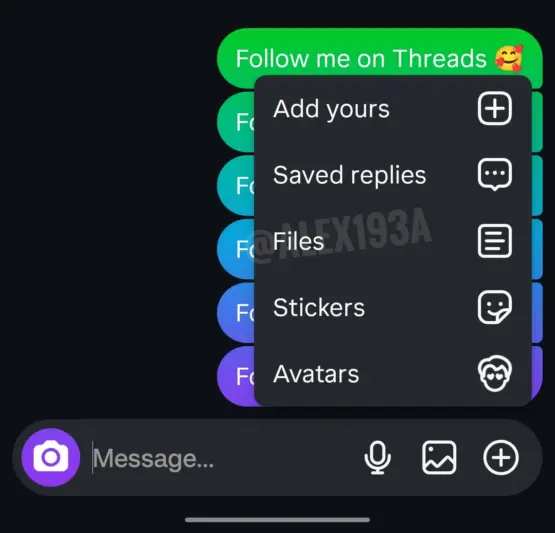555x533 pixels.
Task: Choose Saved replies from the menu
Action: (393, 174)
